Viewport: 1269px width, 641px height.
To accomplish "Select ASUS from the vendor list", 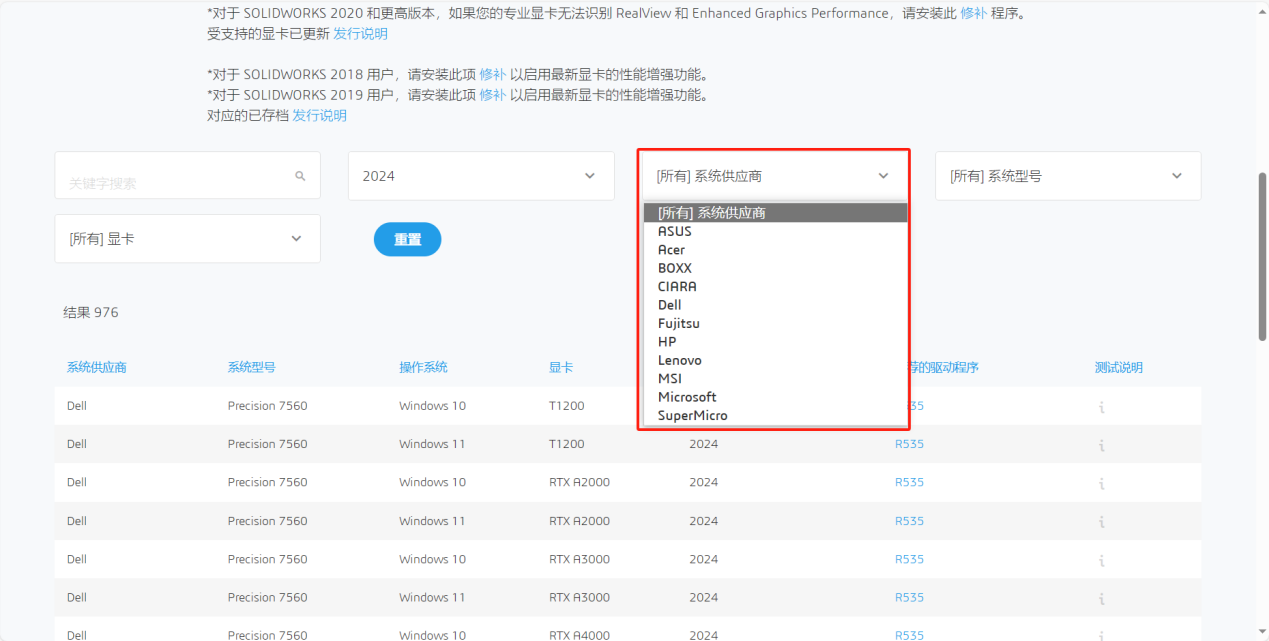I will point(674,231).
